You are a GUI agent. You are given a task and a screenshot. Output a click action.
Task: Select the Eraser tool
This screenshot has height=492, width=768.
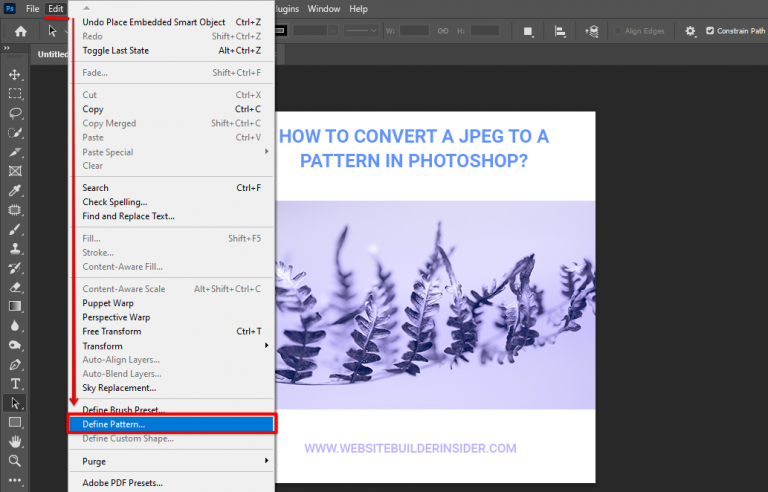point(15,287)
